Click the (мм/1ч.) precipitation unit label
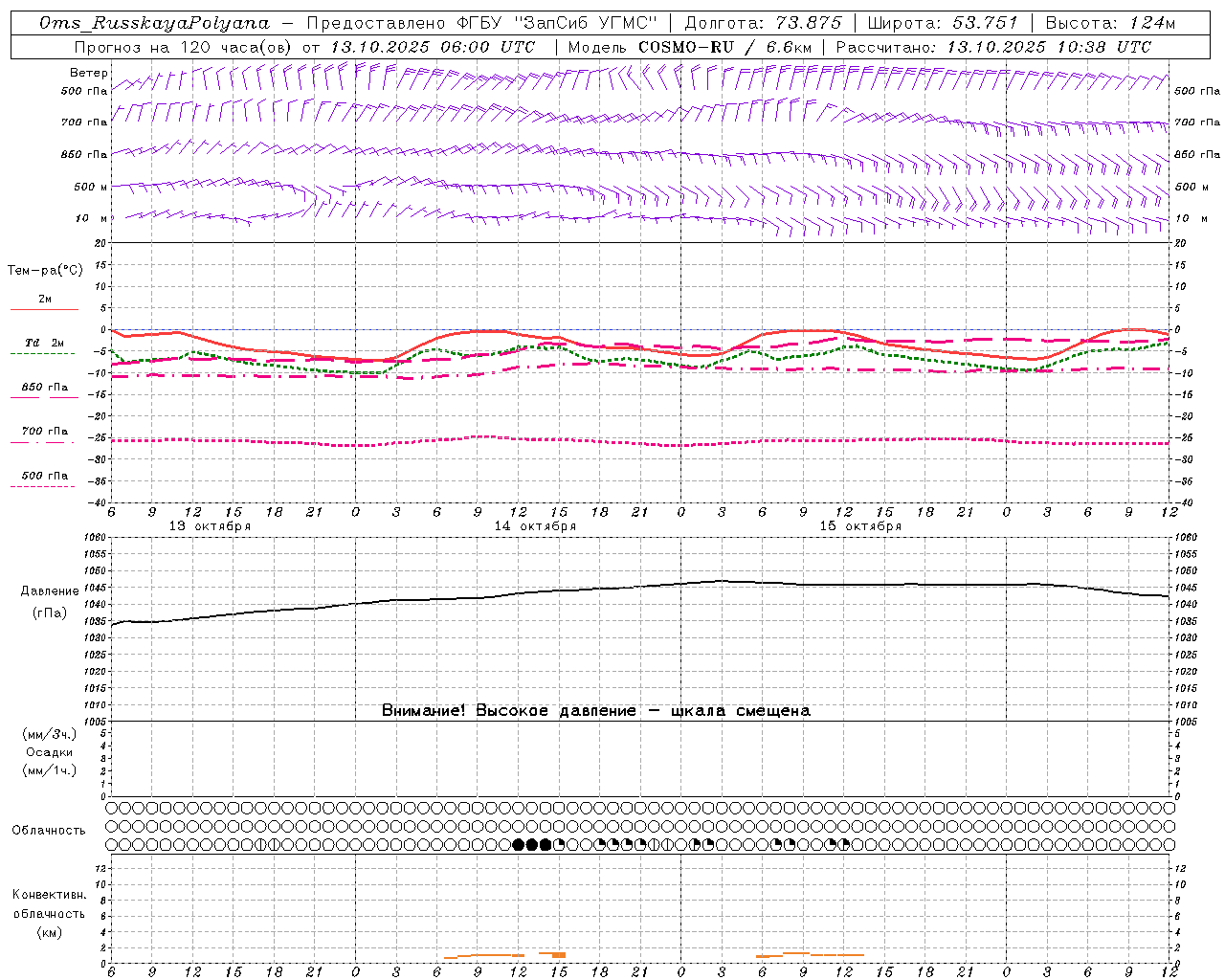 point(50,770)
